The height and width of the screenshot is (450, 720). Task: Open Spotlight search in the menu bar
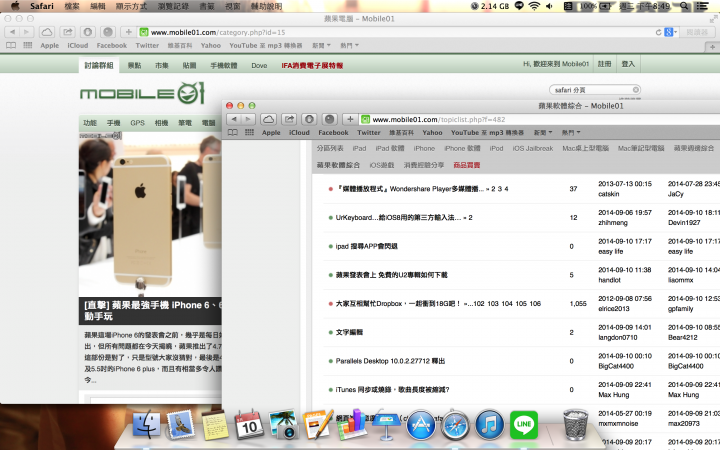coord(684,6)
